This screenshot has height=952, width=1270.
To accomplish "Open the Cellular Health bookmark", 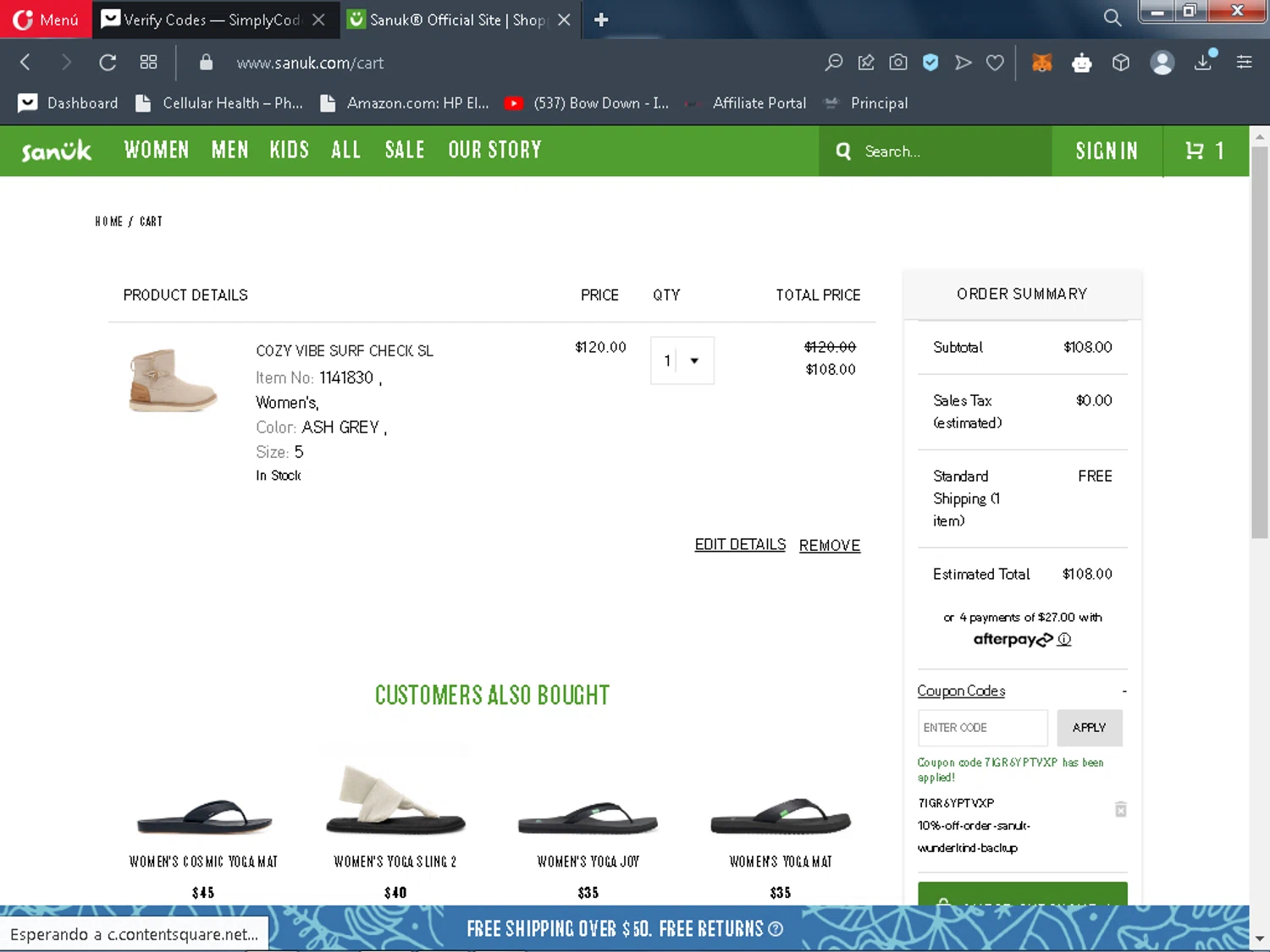I will pyautogui.click(x=218, y=103).
